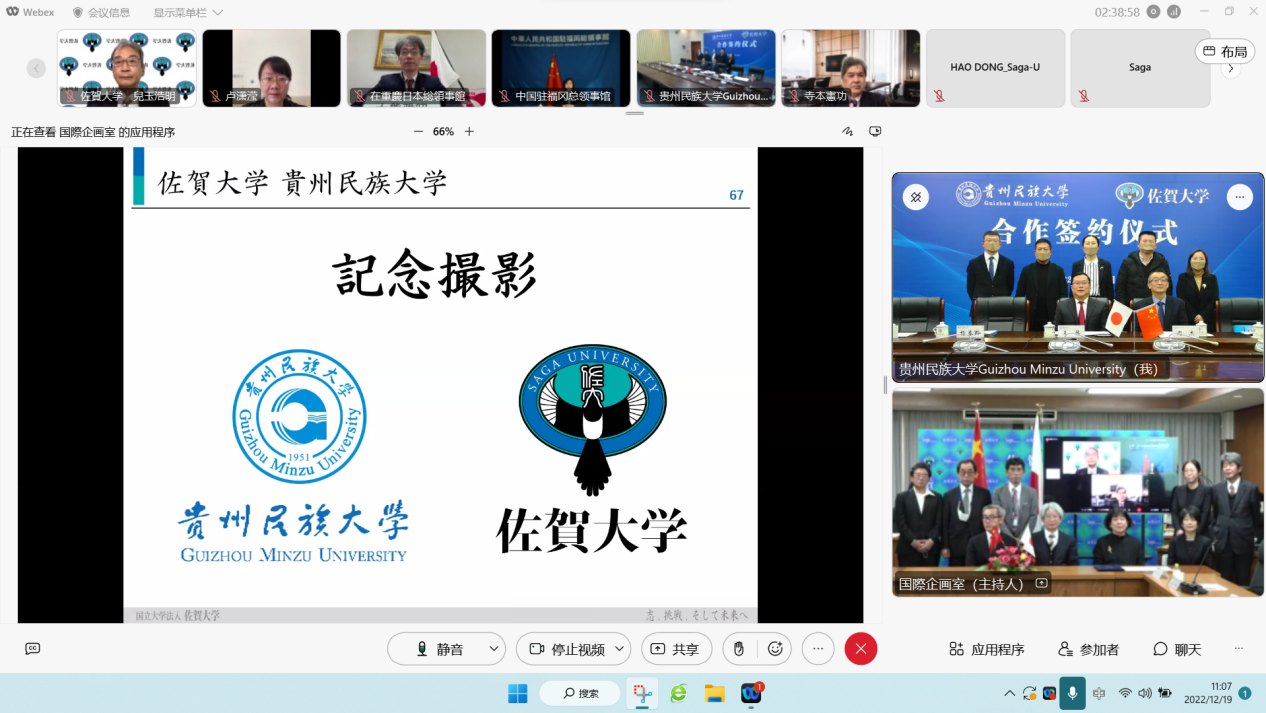Image resolution: width=1266 pixels, height=713 pixels.
Task: Open the 参加者 participants panel
Action: [x=1089, y=649]
